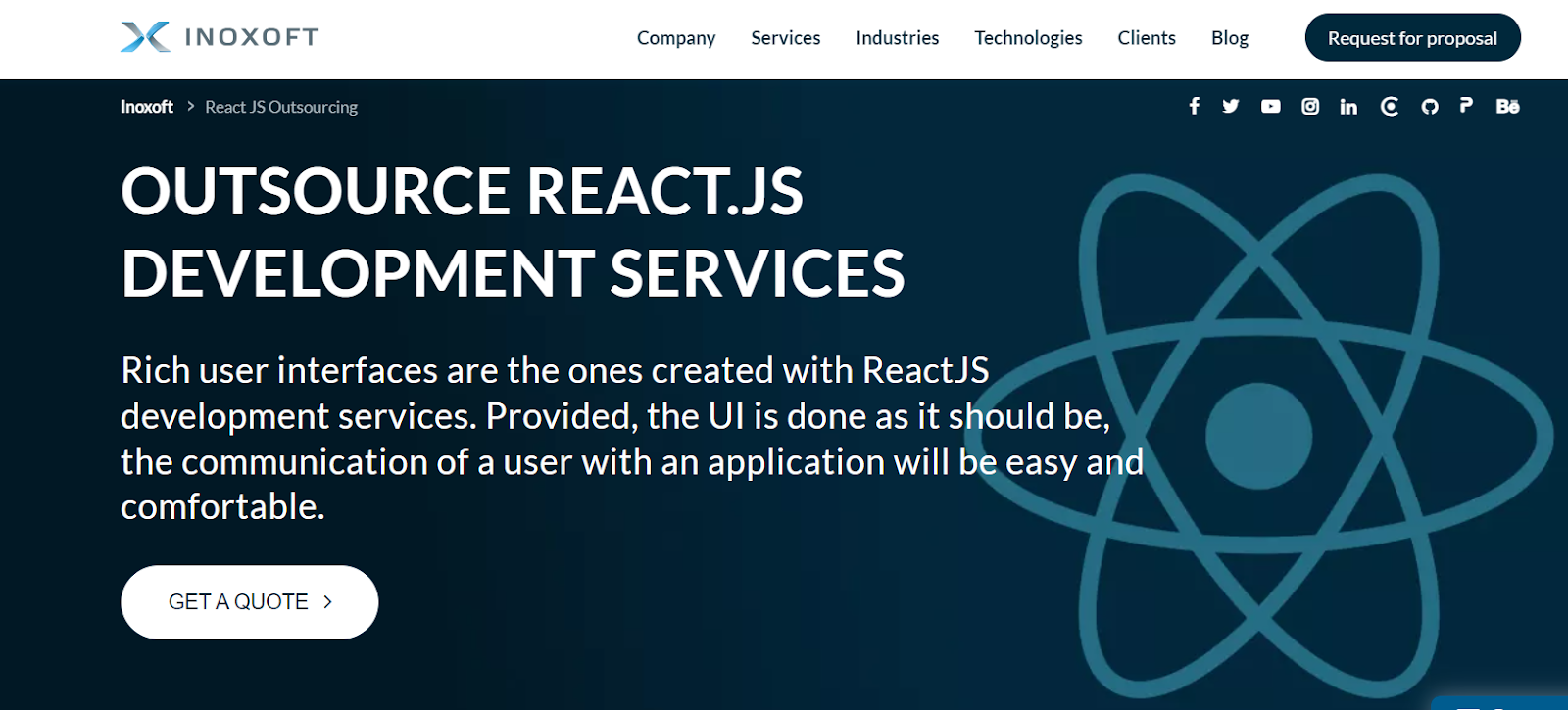Open the Twitter social icon
The height and width of the screenshot is (710, 1568).
coord(1231,106)
